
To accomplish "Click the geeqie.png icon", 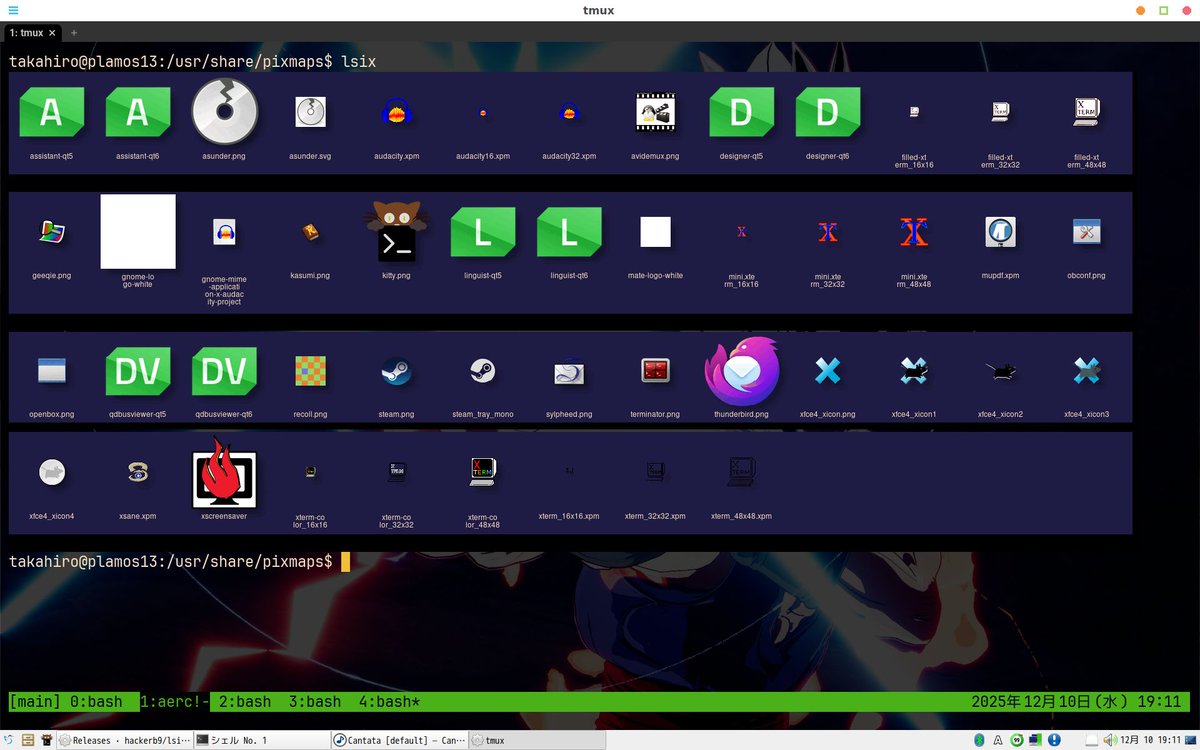I will [51, 232].
